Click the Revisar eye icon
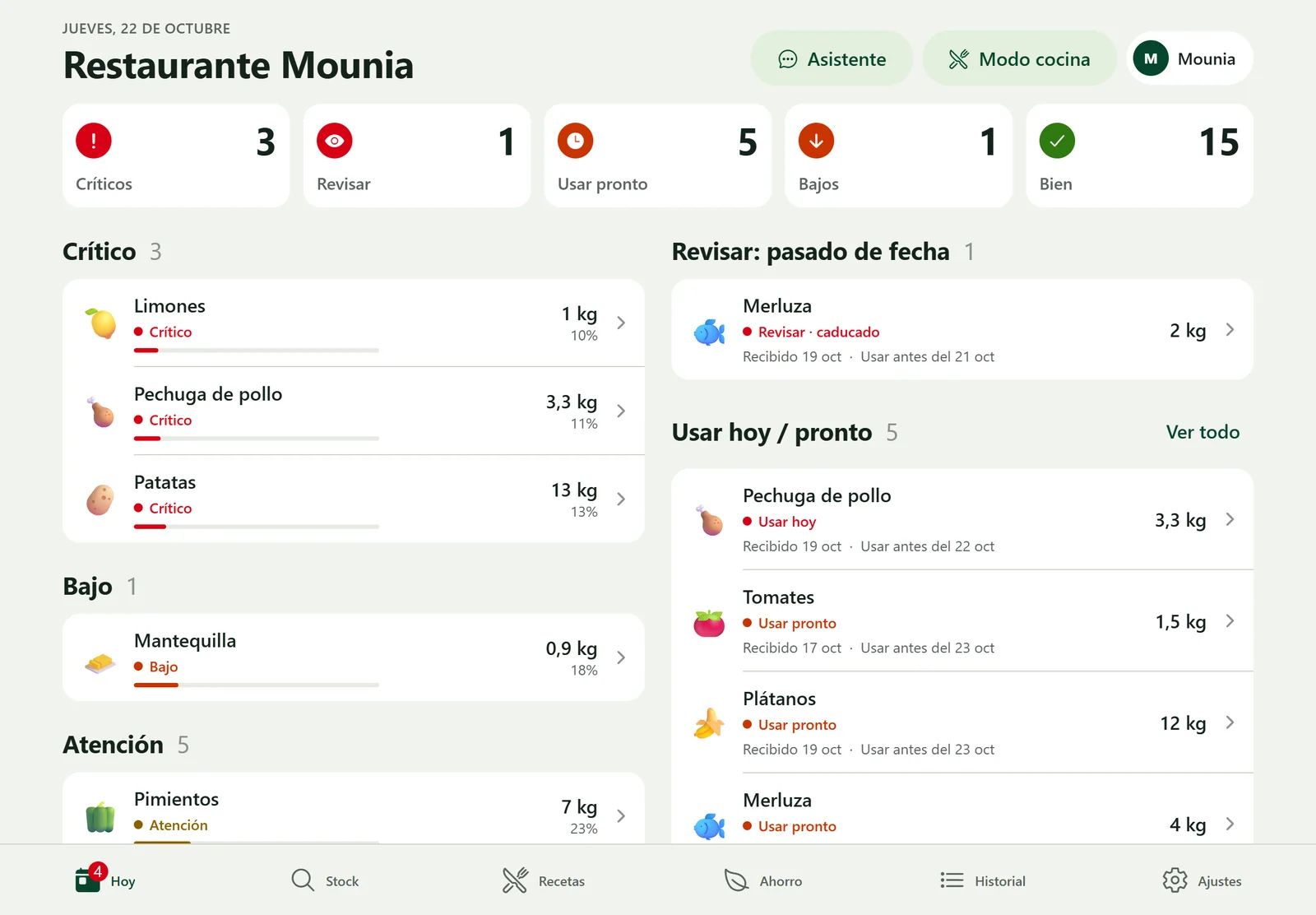Image resolution: width=1316 pixels, height=915 pixels. point(335,141)
